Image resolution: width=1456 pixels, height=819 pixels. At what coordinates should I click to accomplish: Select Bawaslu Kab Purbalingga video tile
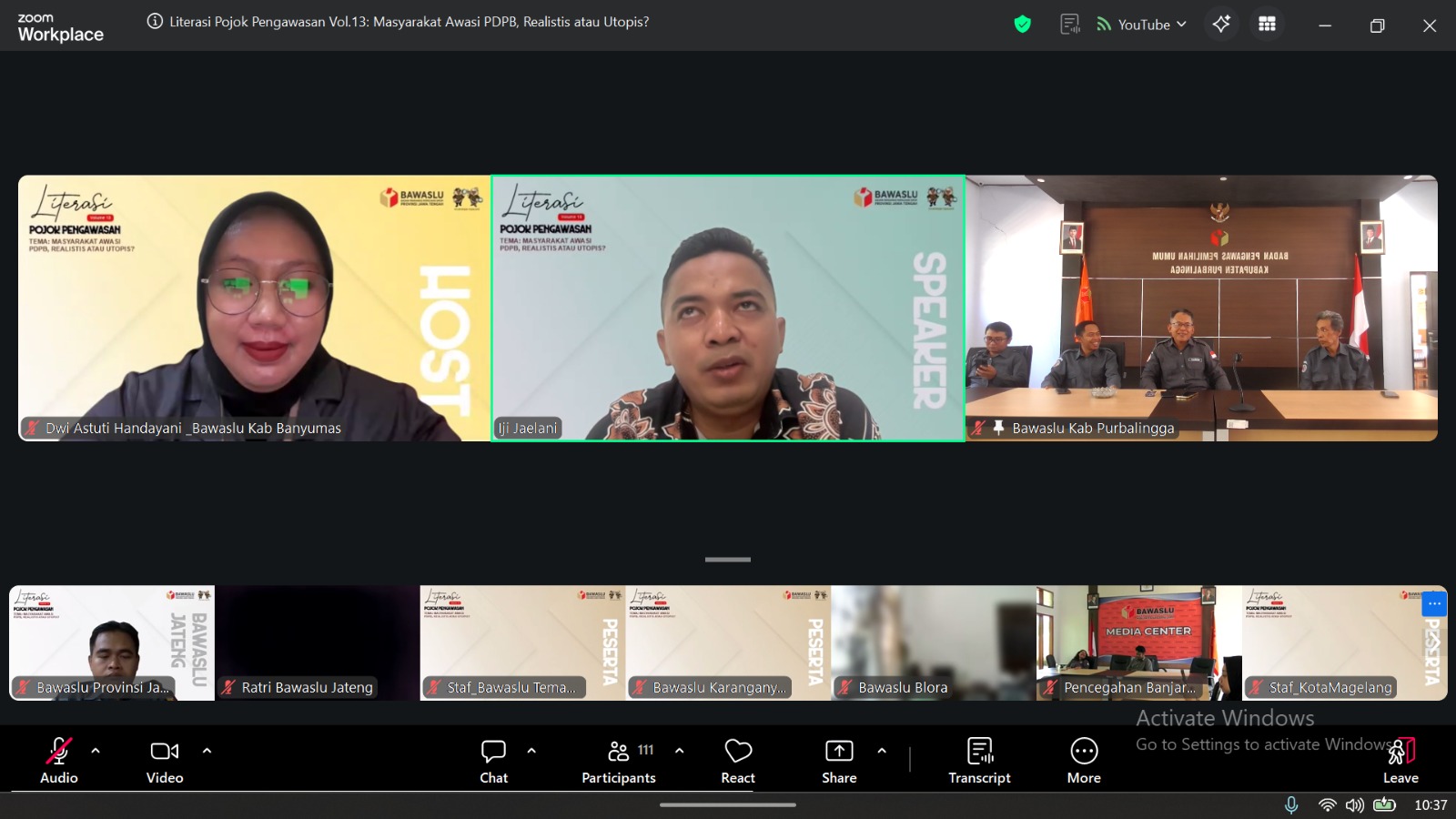click(x=1201, y=308)
